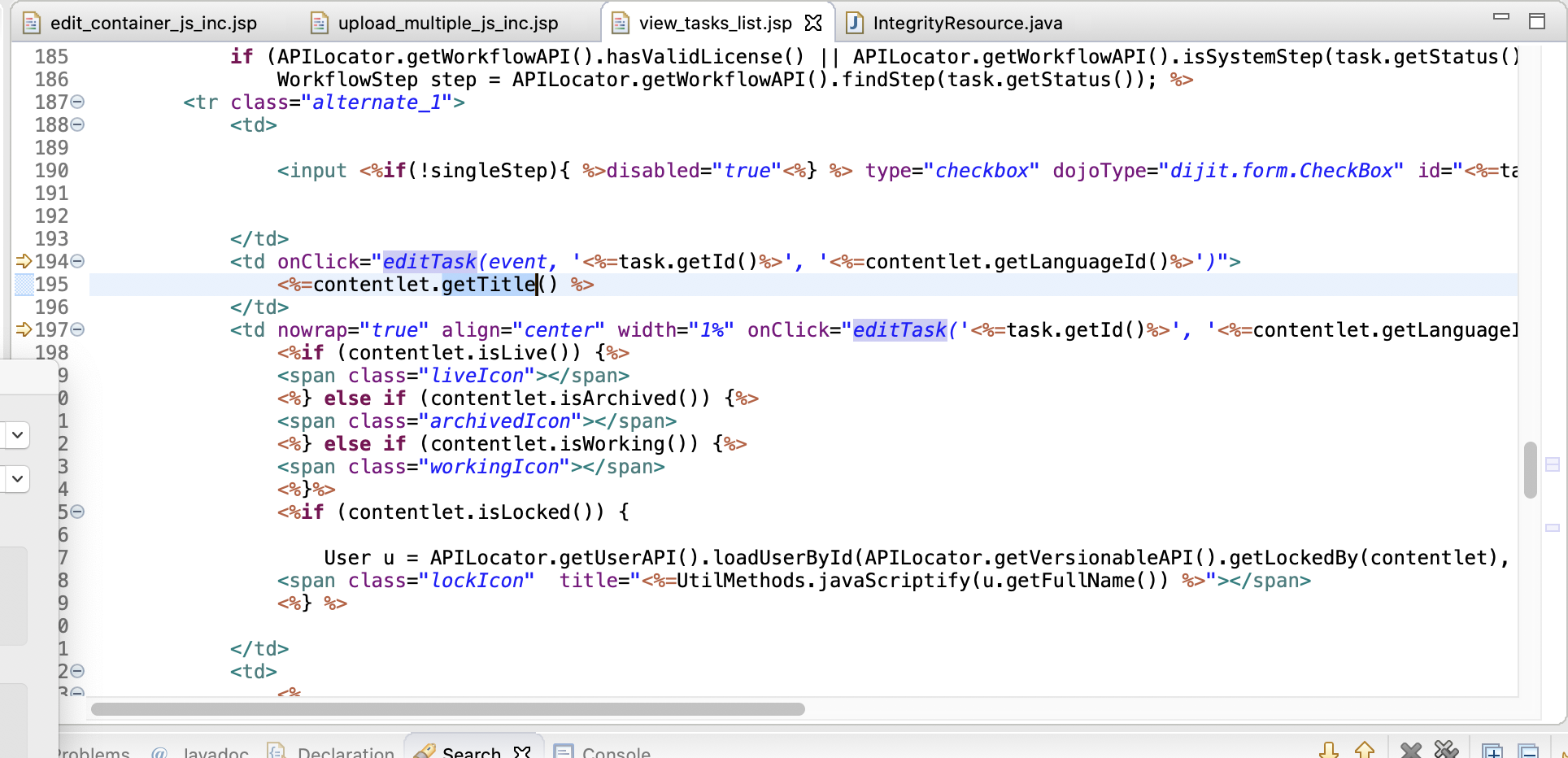Close the Search view tab
Viewport: 1568px width, 758px height.
pos(520,752)
